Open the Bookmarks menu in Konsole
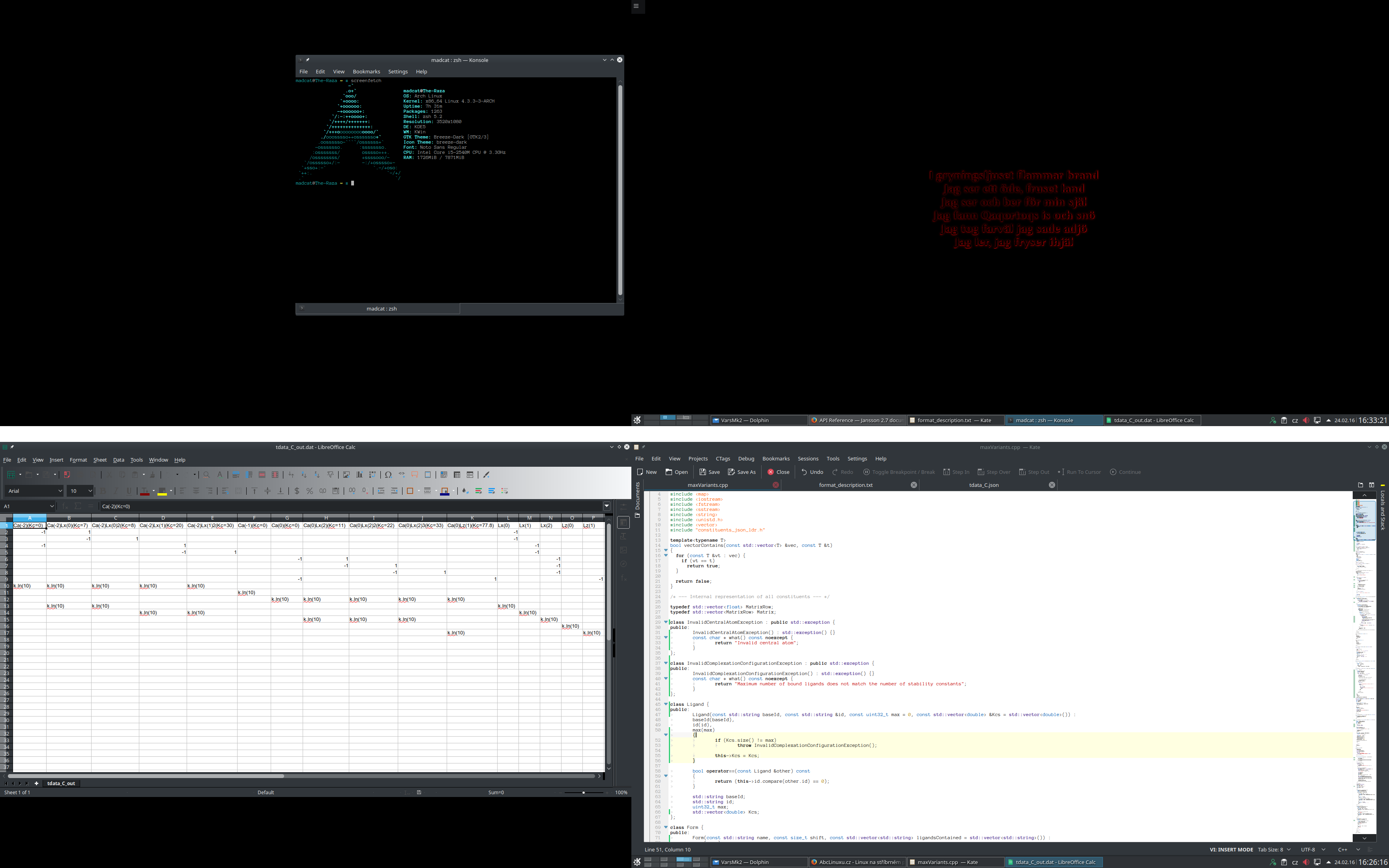Viewport: 1389px width, 868px height. click(x=366, y=72)
